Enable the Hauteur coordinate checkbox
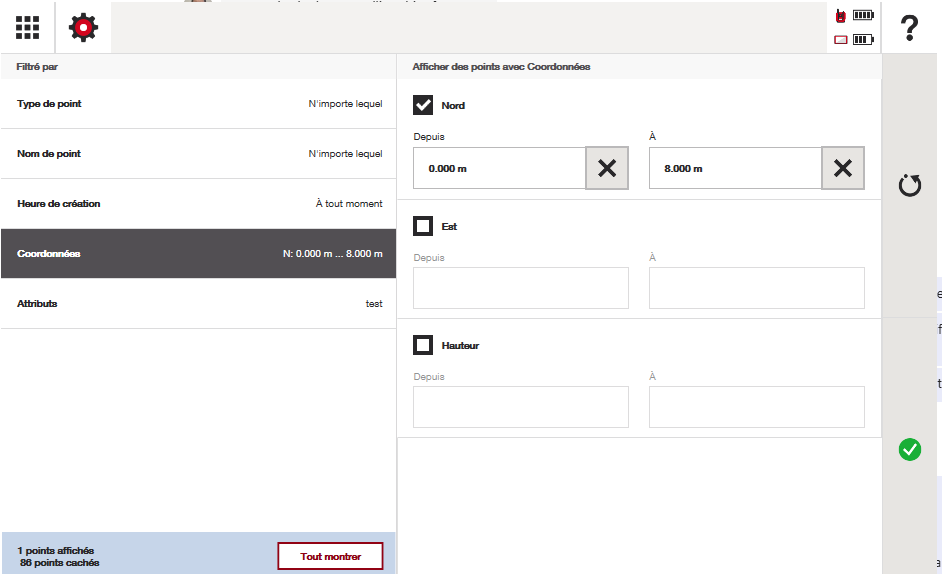Screen dimensions: 942x574 [423, 345]
